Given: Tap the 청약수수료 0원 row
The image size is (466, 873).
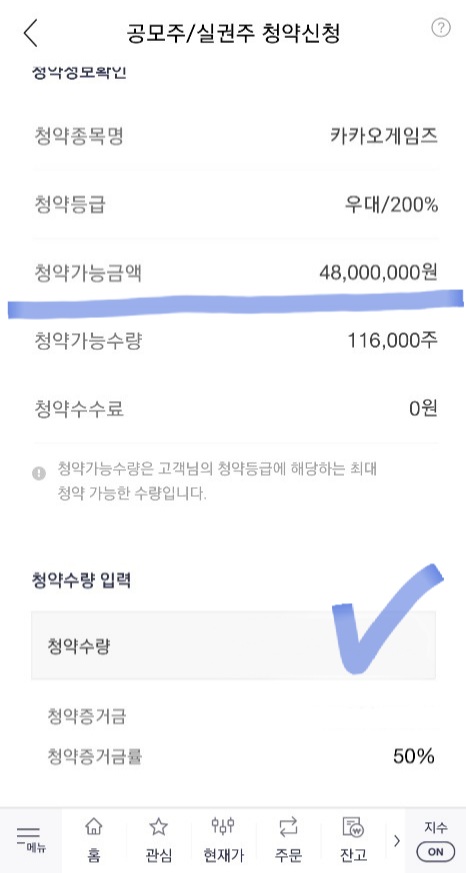Looking at the screenshot, I should click(235, 409).
